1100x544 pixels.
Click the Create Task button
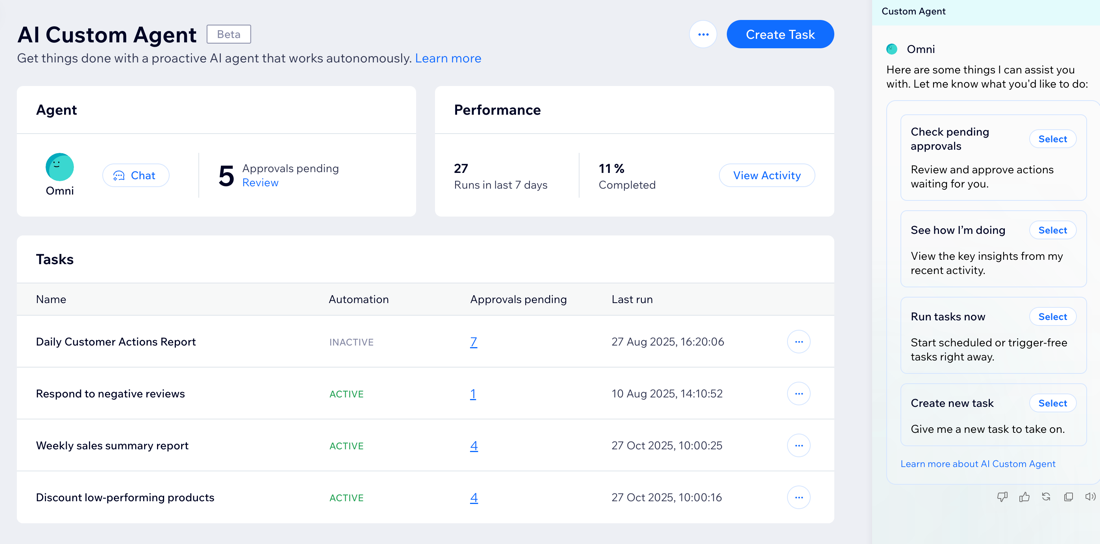pos(780,34)
